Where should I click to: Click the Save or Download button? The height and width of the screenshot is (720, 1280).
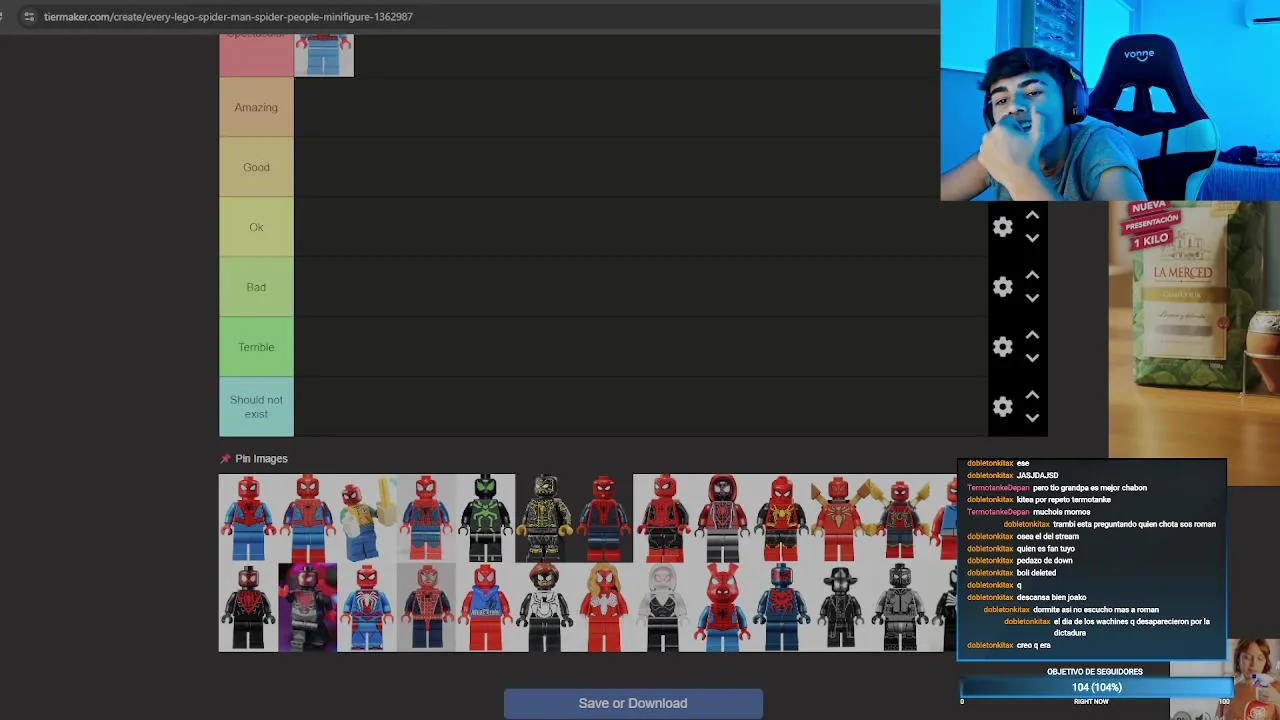pos(633,703)
